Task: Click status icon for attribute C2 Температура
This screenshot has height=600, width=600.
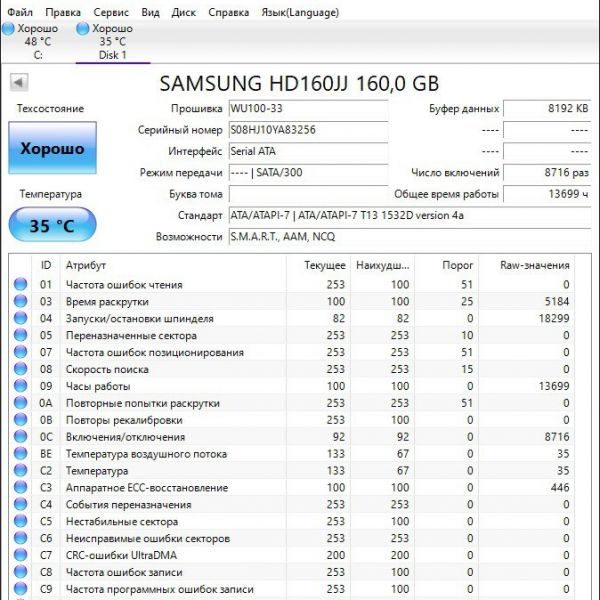Action: pyautogui.click(x=20, y=470)
